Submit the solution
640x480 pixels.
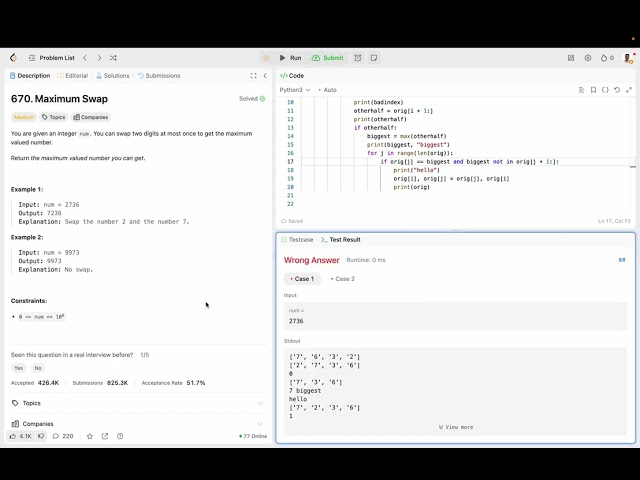click(x=328, y=58)
